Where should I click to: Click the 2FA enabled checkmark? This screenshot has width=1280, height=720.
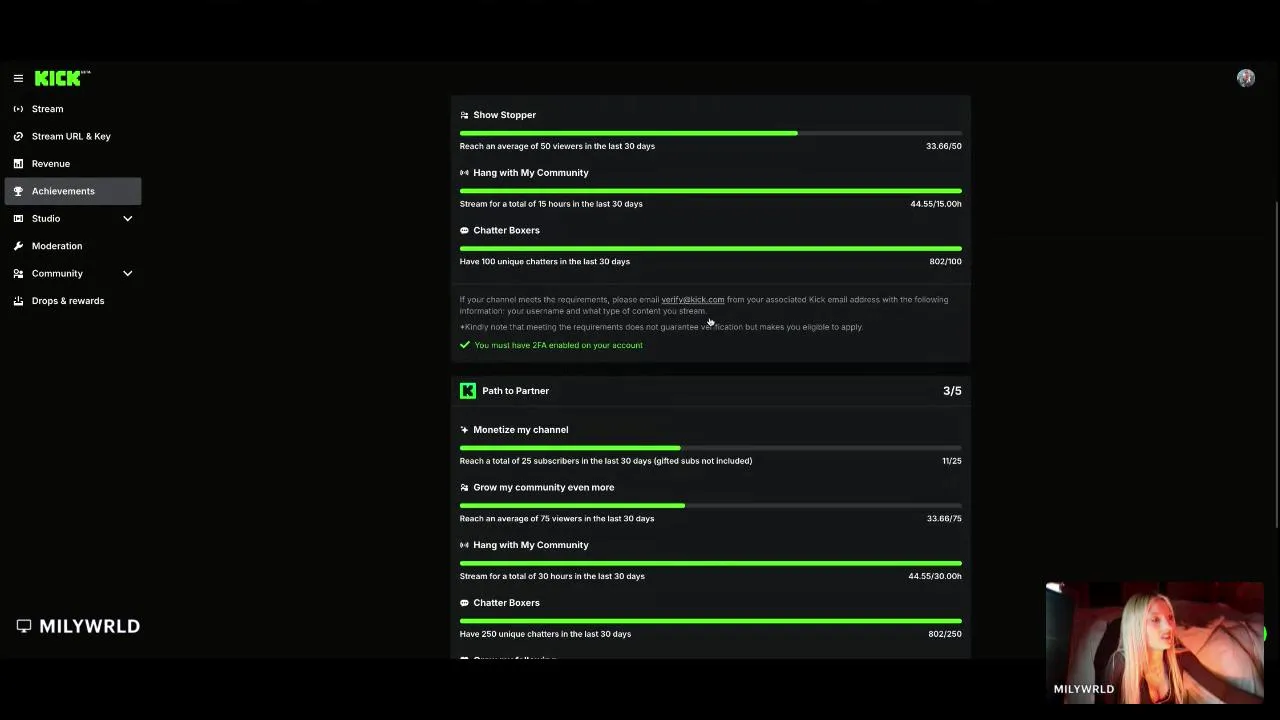pos(465,345)
